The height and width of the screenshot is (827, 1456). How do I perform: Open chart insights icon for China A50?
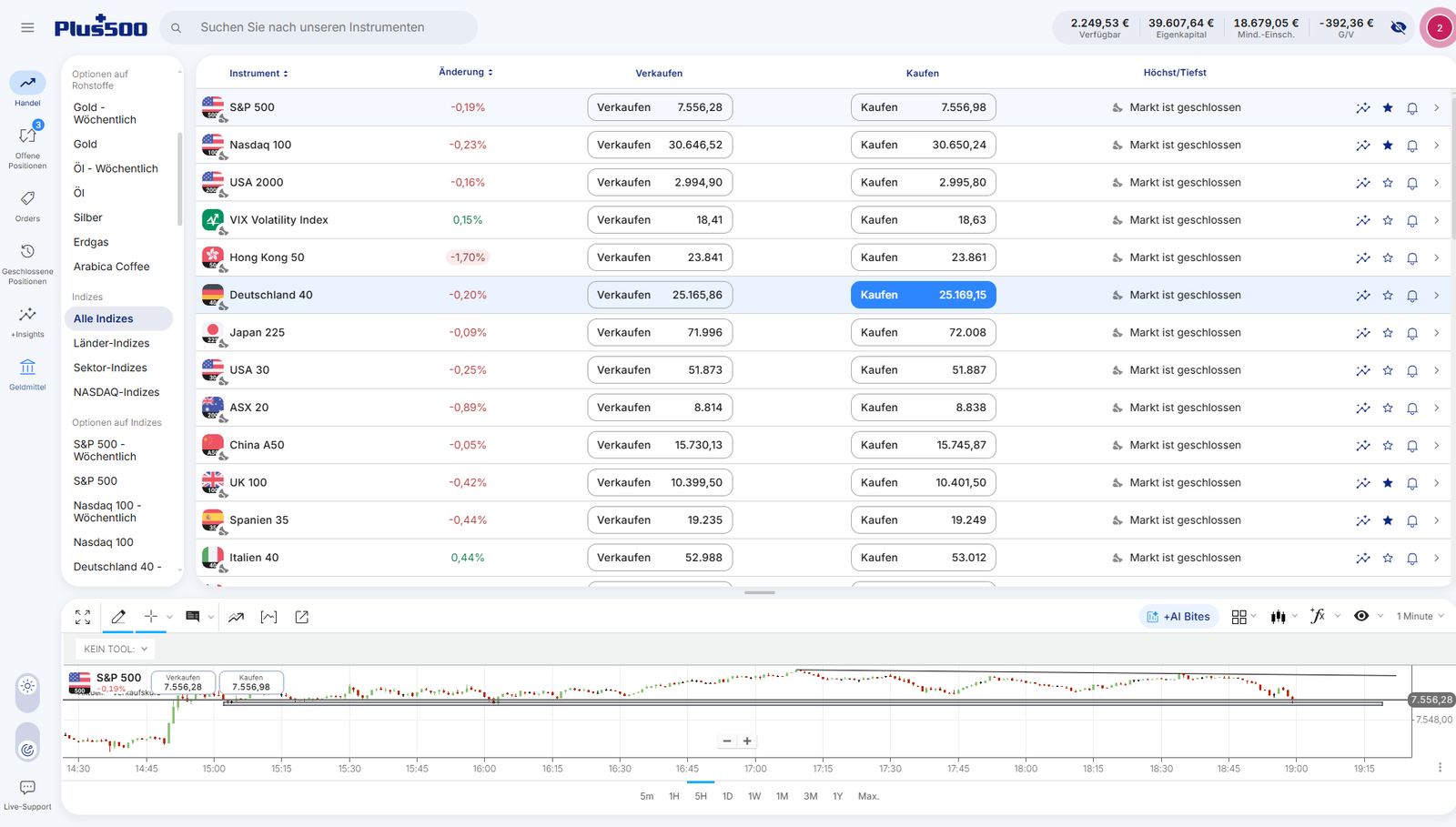point(1363,446)
